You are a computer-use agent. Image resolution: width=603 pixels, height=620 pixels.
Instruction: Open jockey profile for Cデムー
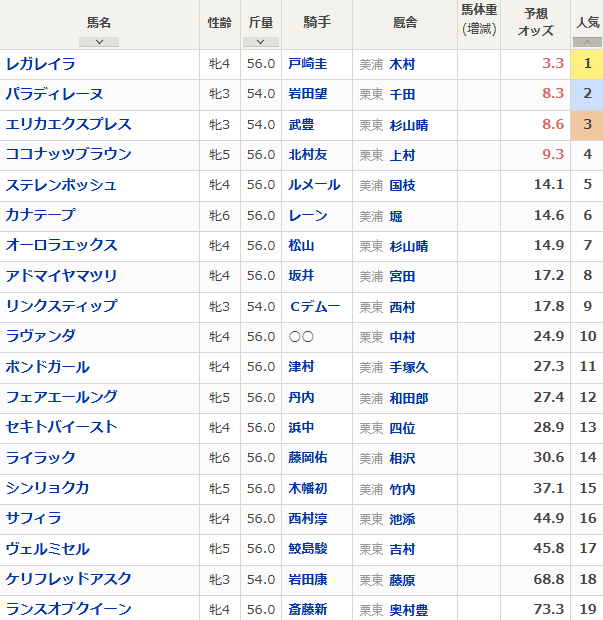[314, 306]
